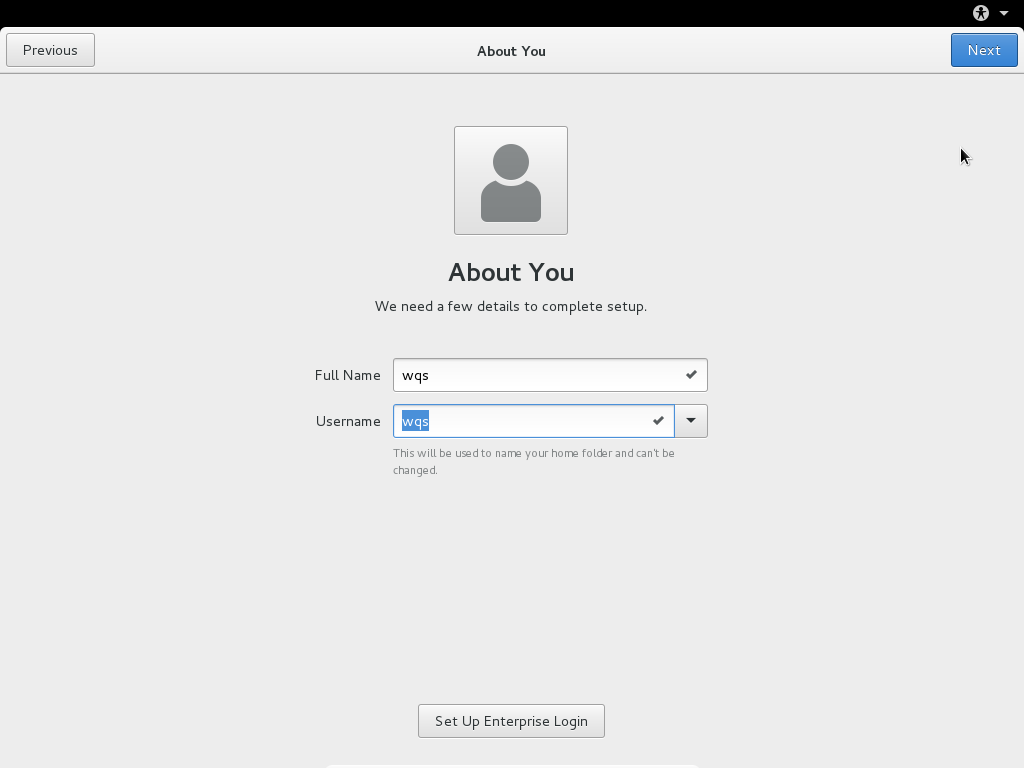Click the "Username" label
Screen dimensions: 1024x768
pyautogui.click(x=348, y=421)
